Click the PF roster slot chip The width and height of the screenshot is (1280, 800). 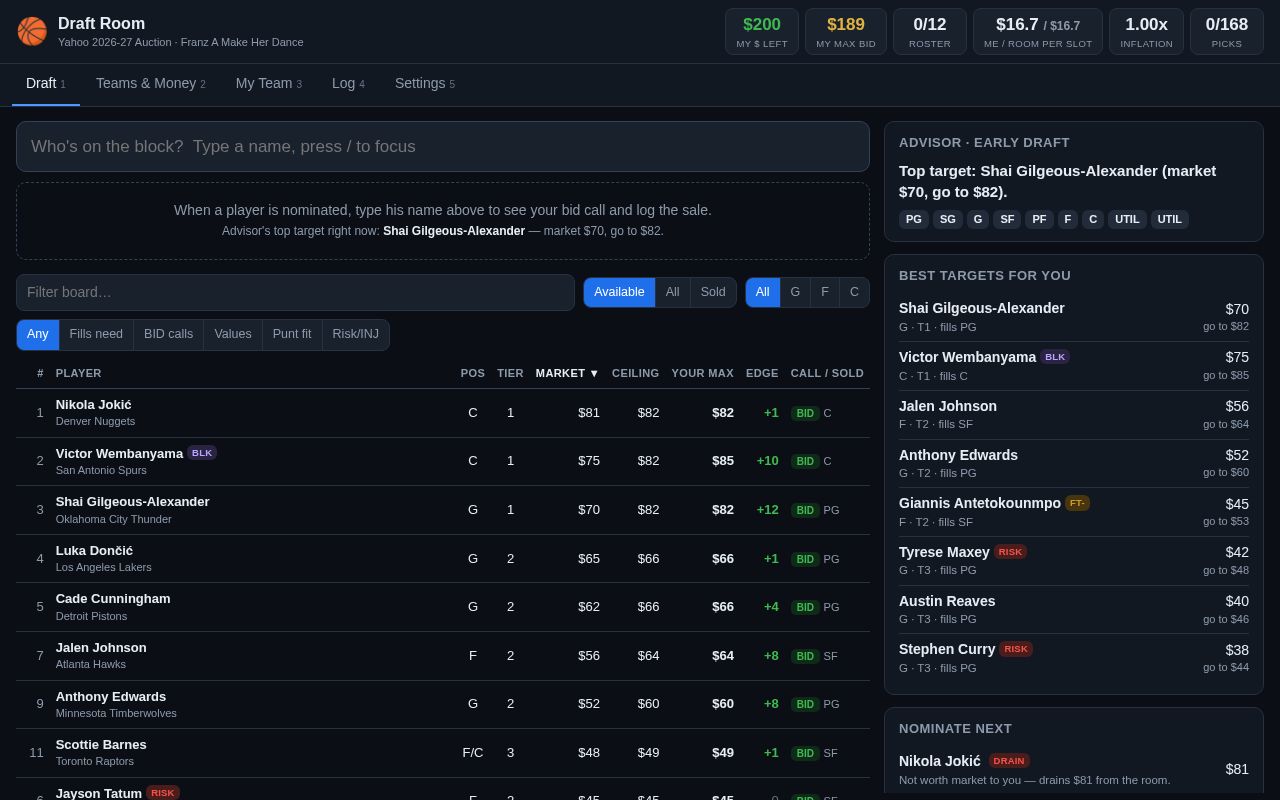[1039, 219]
